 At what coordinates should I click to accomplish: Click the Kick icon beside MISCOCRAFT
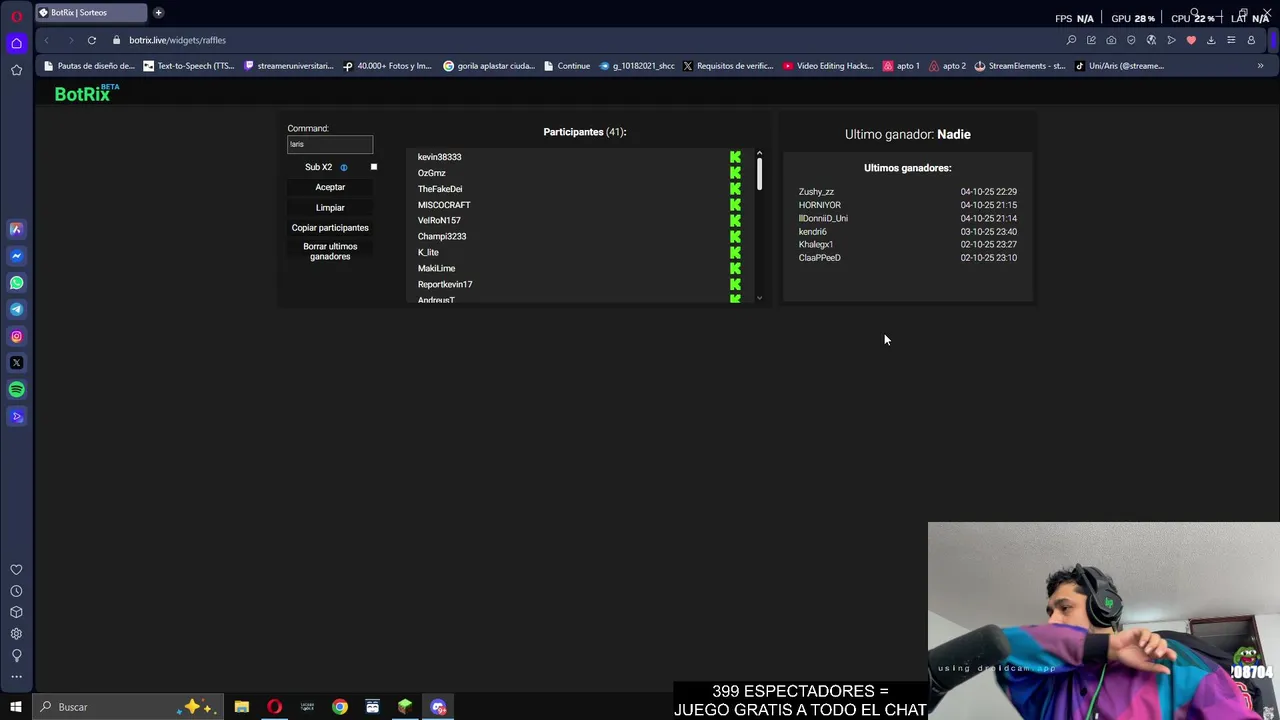(x=735, y=205)
